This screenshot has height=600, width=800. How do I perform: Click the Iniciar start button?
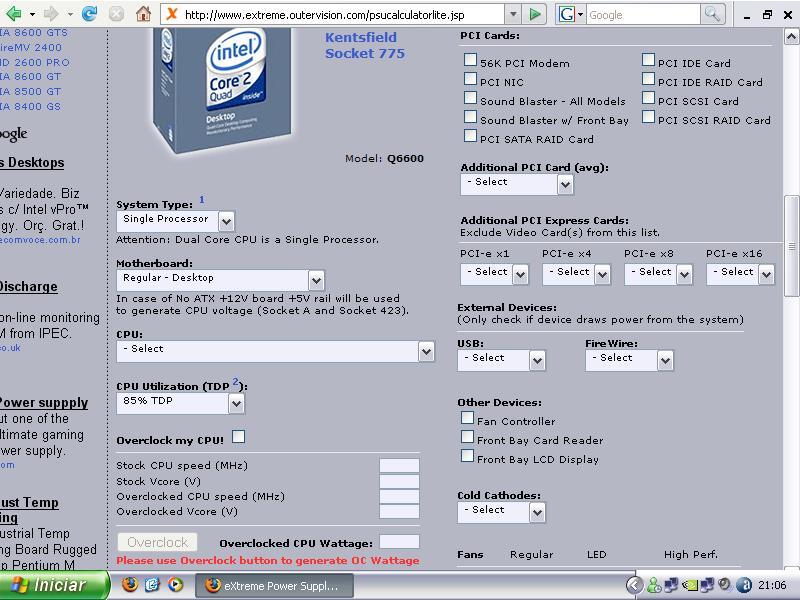click(54, 585)
